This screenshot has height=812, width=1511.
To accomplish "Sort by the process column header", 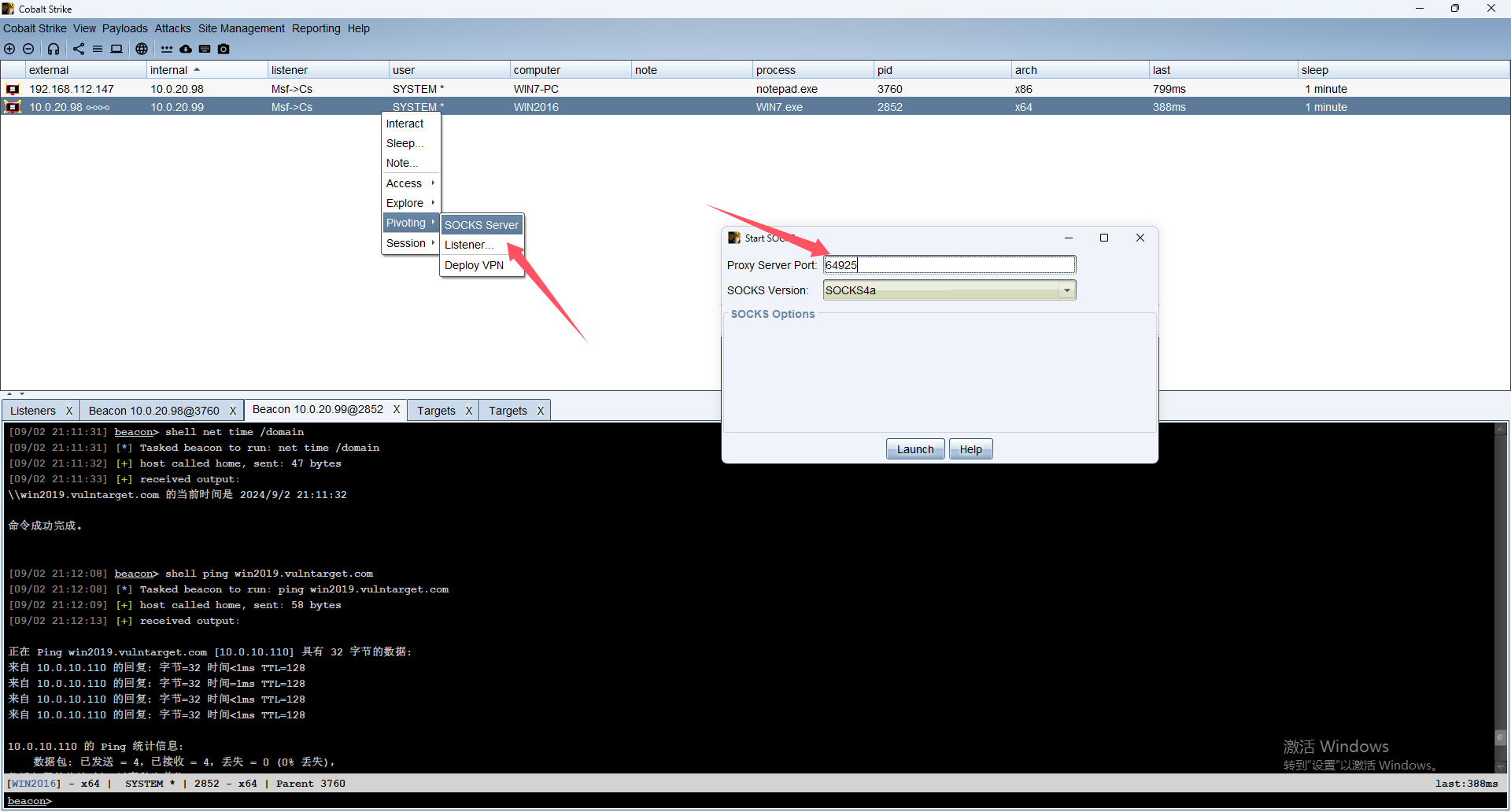I will click(x=813, y=70).
